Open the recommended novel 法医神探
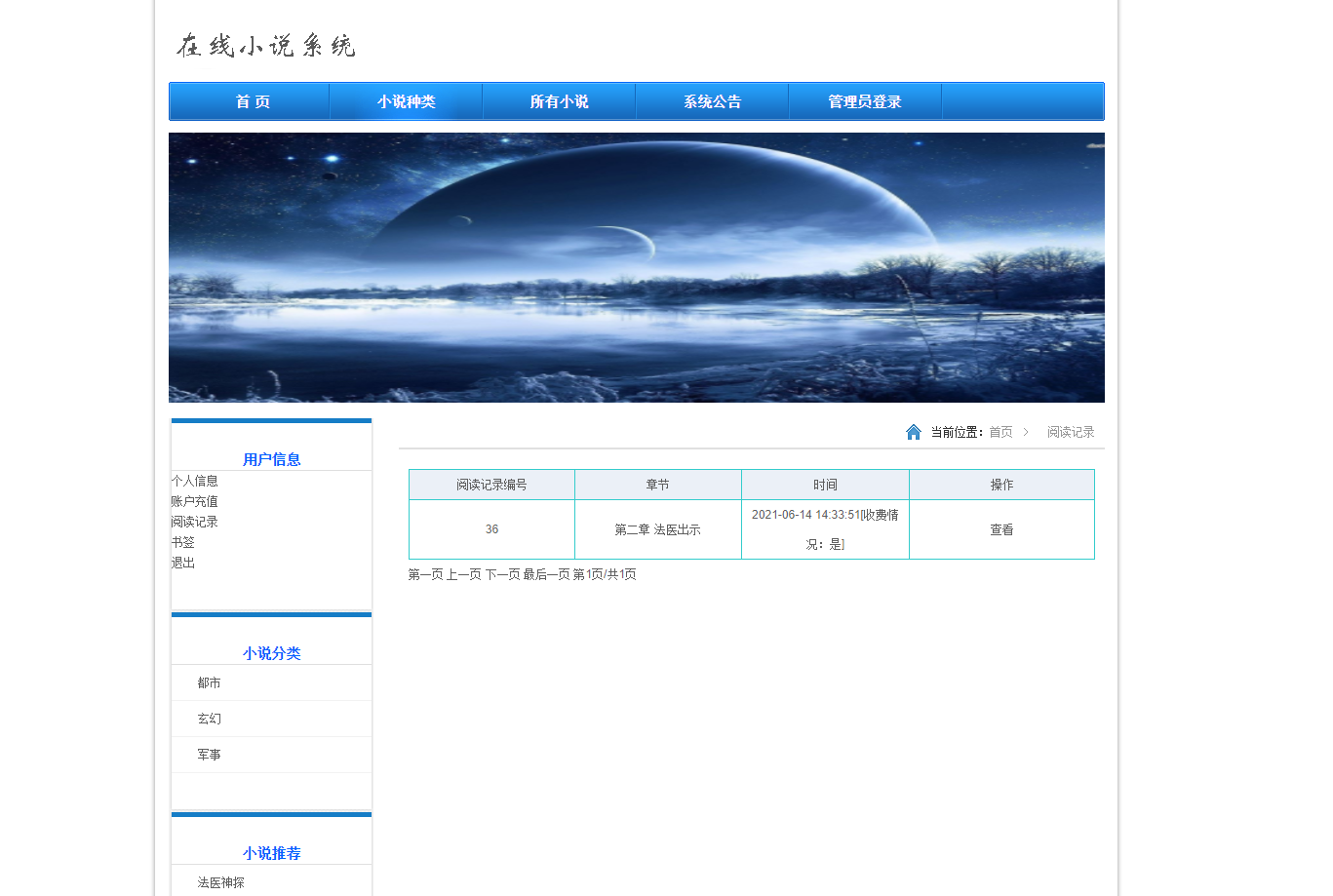 click(218, 881)
